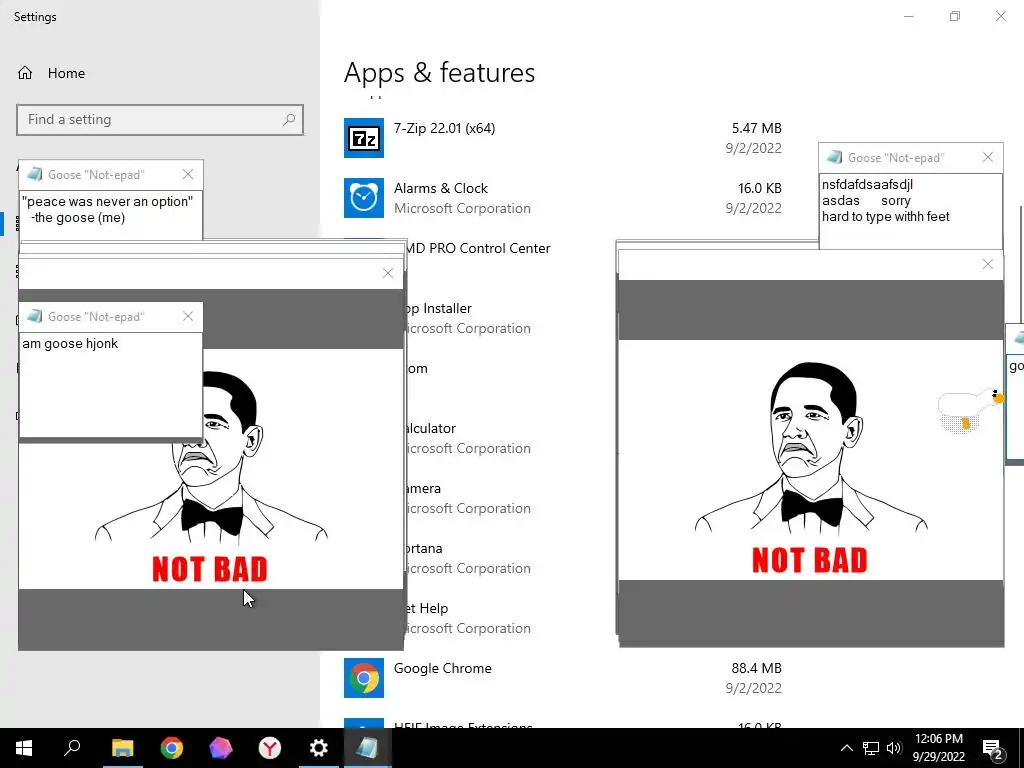Screen dimensions: 1024x768
Task: Restore down the Settings window
Action: click(955, 16)
